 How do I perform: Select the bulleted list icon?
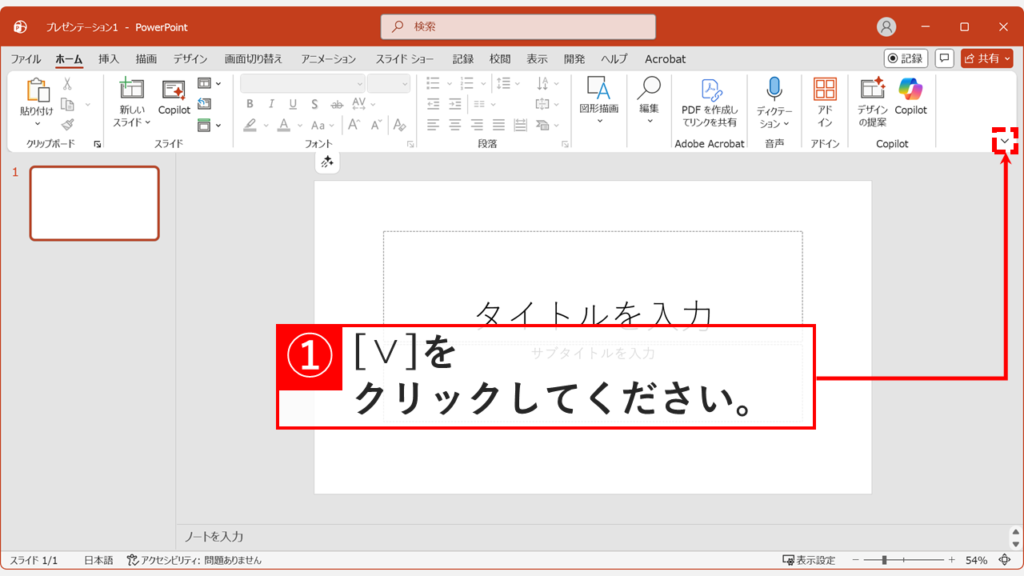434,83
